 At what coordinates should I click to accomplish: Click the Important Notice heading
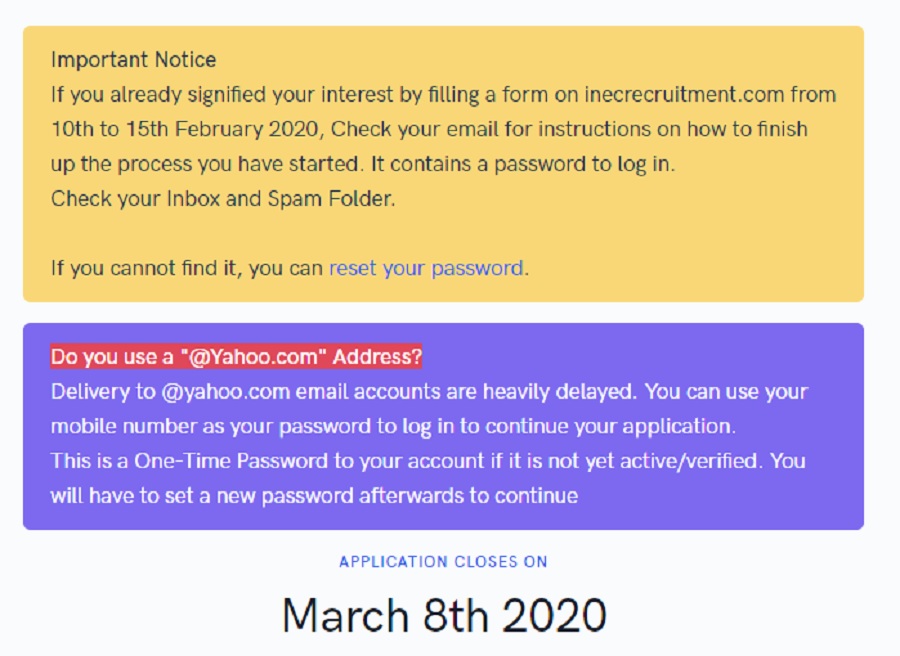coord(133,60)
